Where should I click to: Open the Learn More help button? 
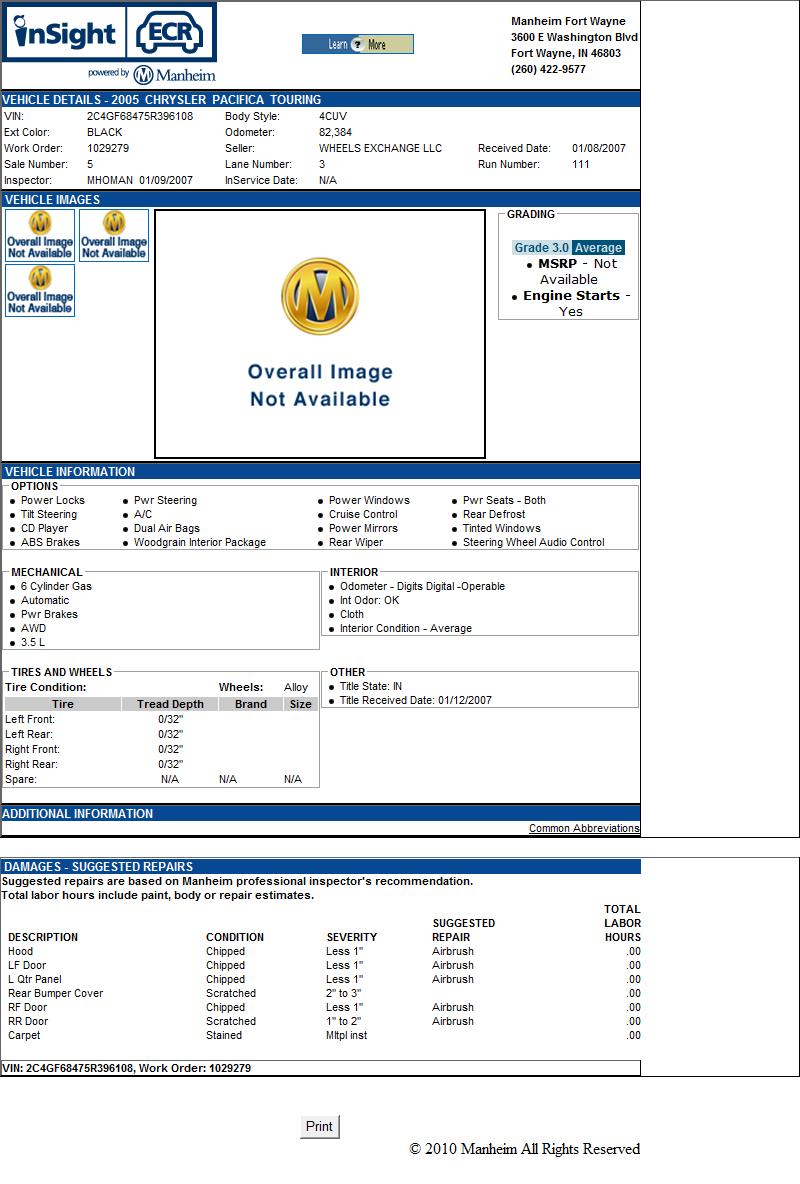pyautogui.click(x=357, y=45)
